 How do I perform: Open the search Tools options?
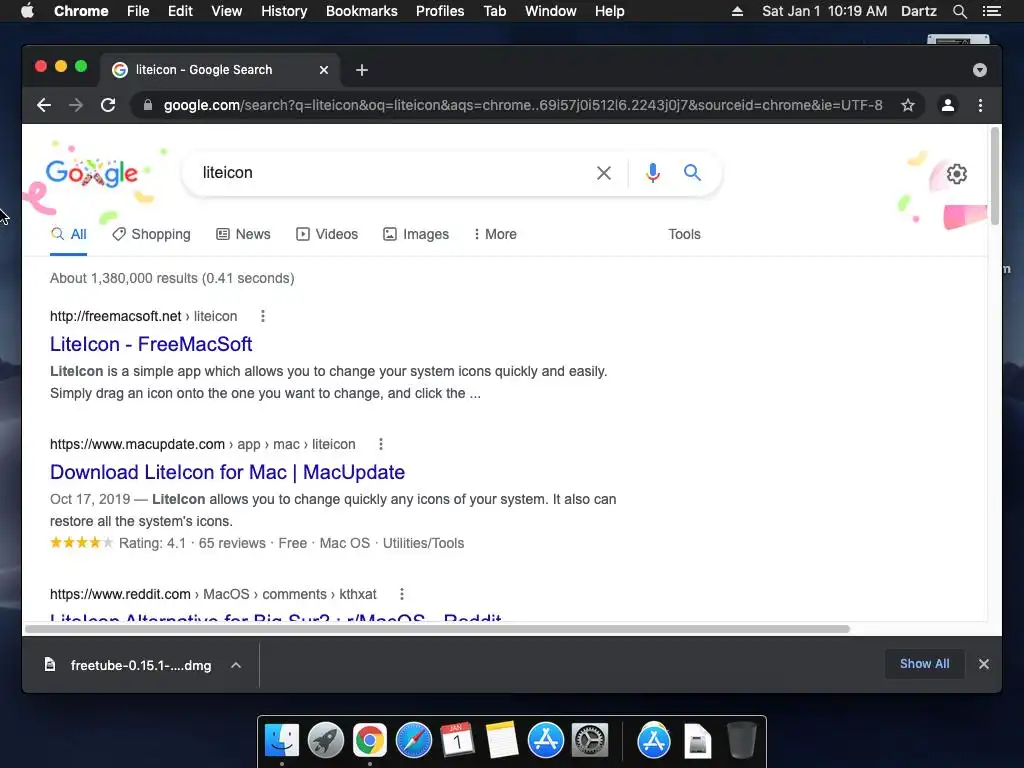click(x=684, y=234)
